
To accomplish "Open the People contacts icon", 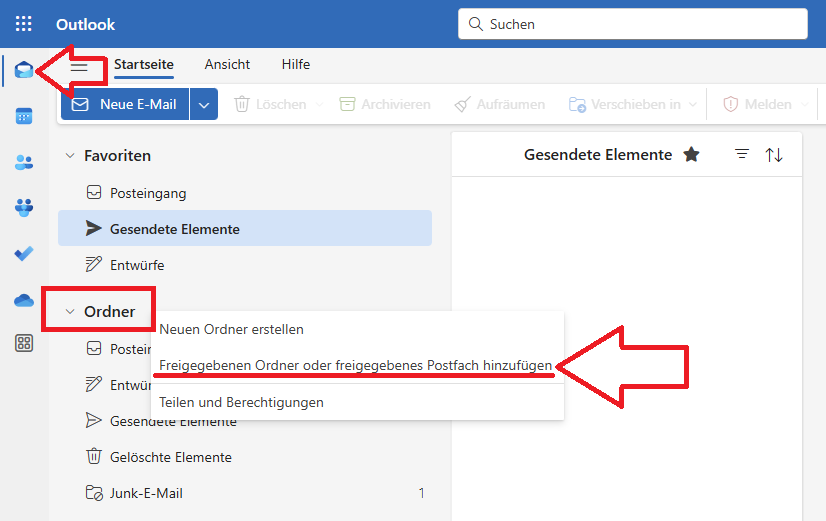I will point(24,162).
